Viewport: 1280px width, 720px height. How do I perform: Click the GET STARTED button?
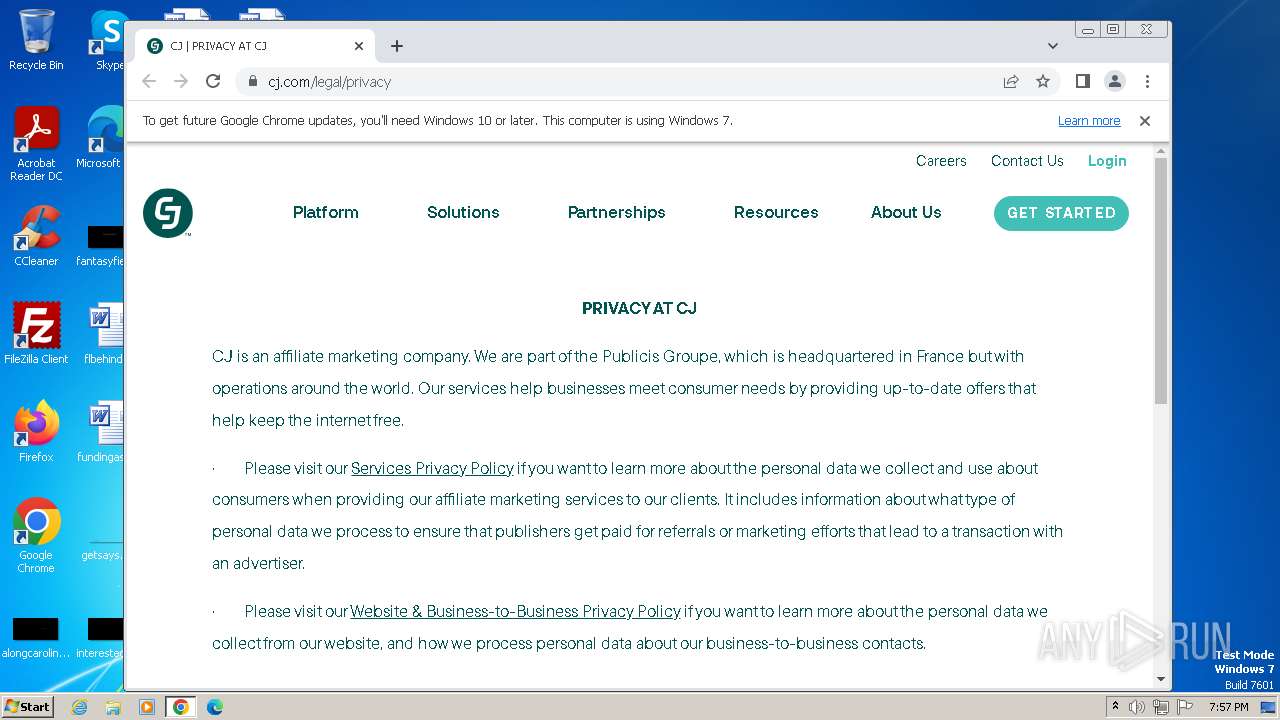(1061, 213)
